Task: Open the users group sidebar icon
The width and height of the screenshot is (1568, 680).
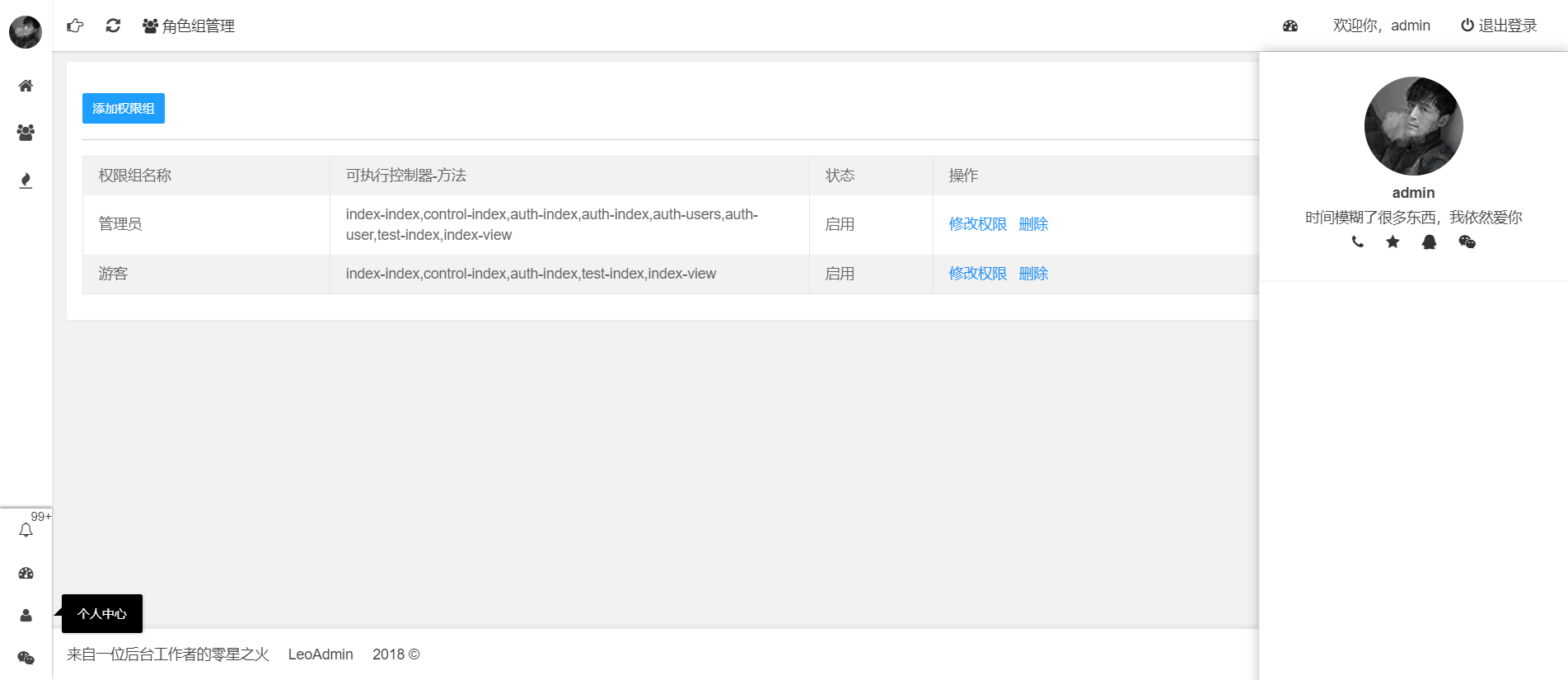Action: point(26,133)
